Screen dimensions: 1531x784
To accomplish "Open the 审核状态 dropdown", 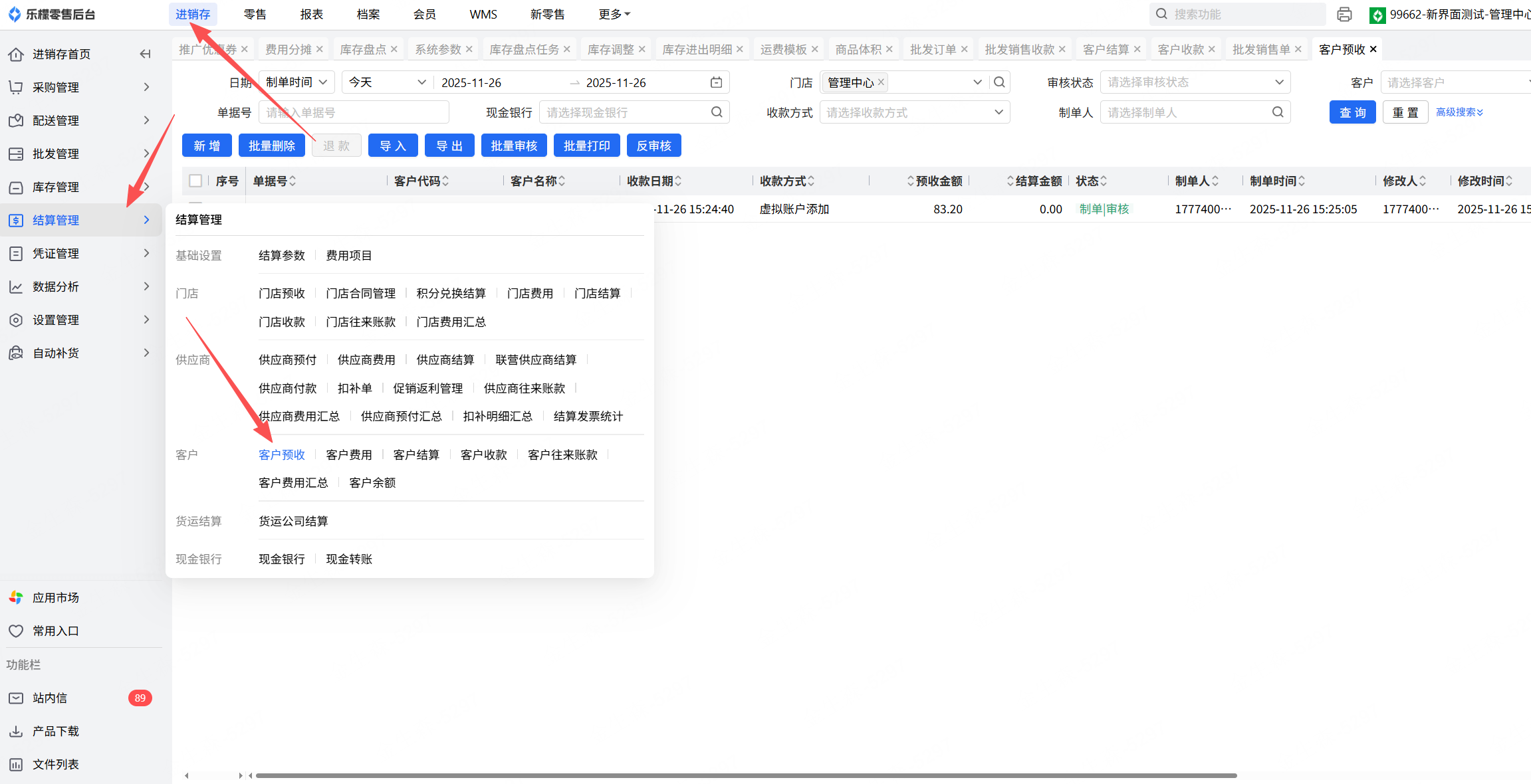I will tap(1195, 82).
